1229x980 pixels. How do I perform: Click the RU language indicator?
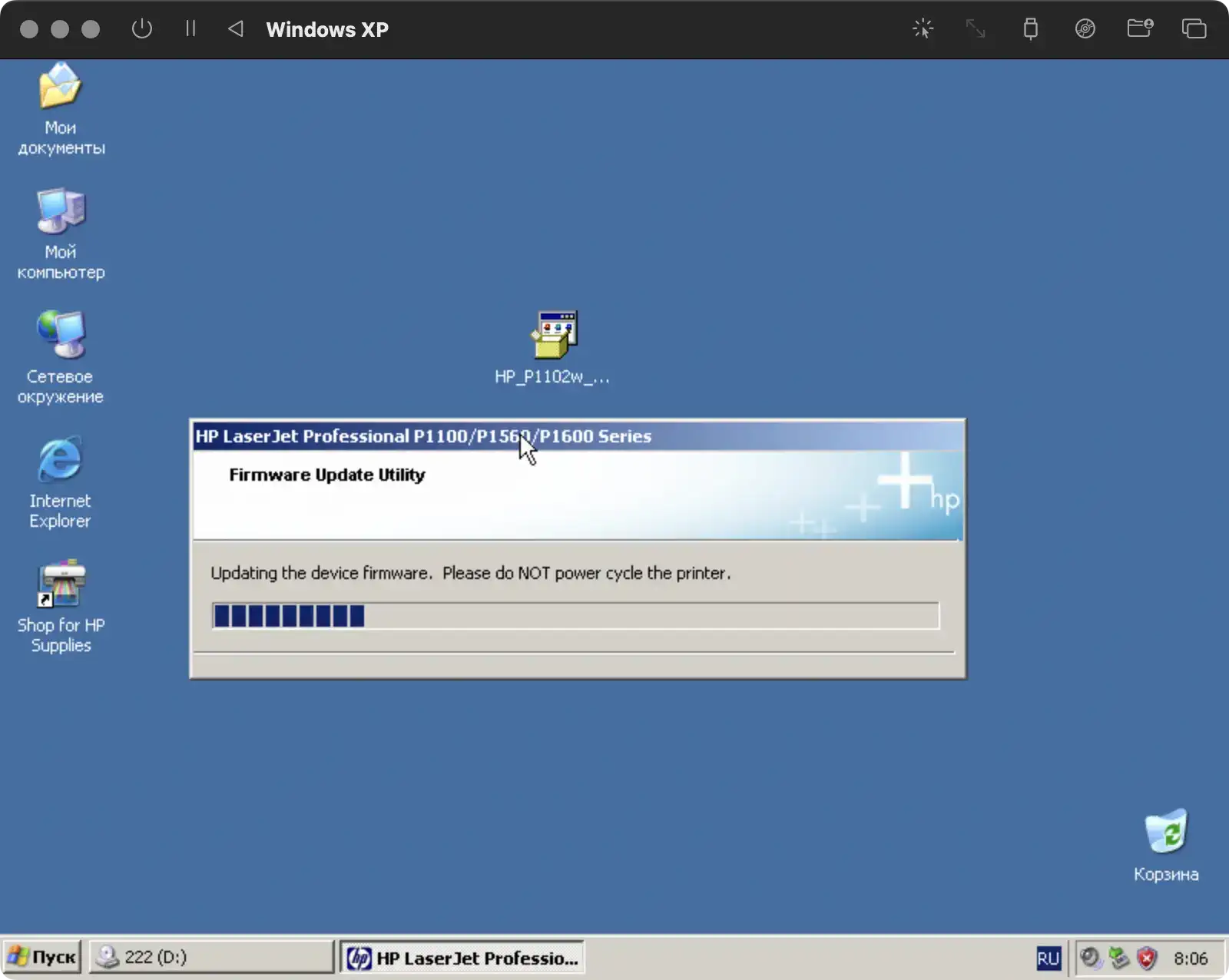(1048, 958)
